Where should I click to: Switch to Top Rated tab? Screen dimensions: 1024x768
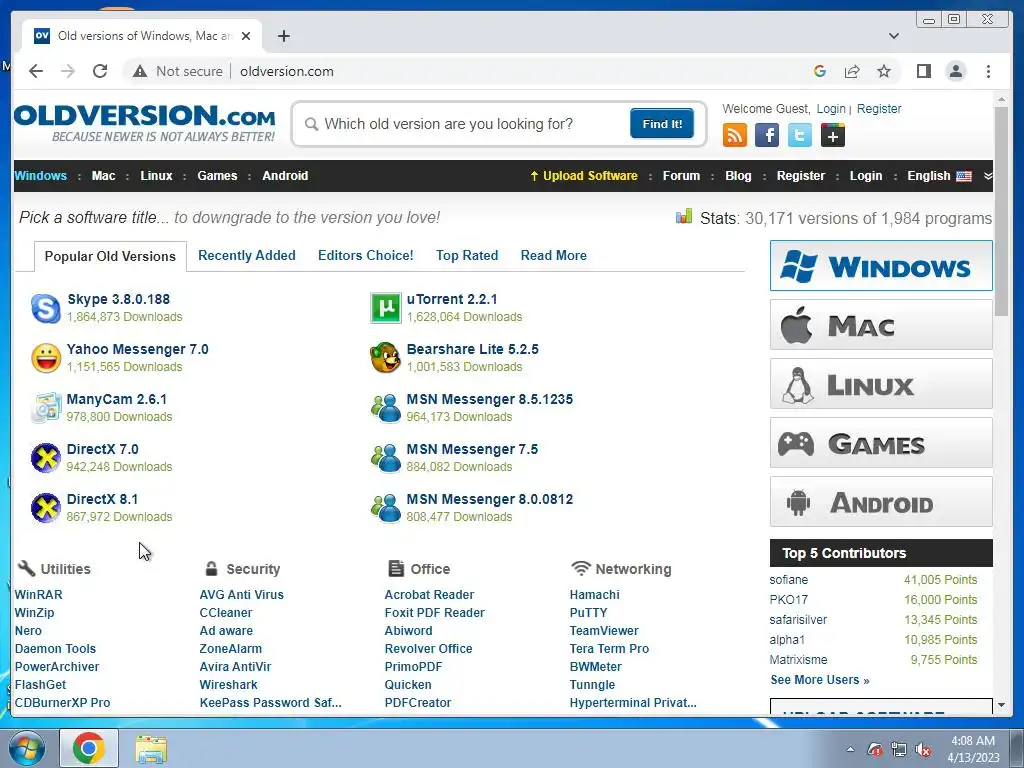(x=467, y=255)
